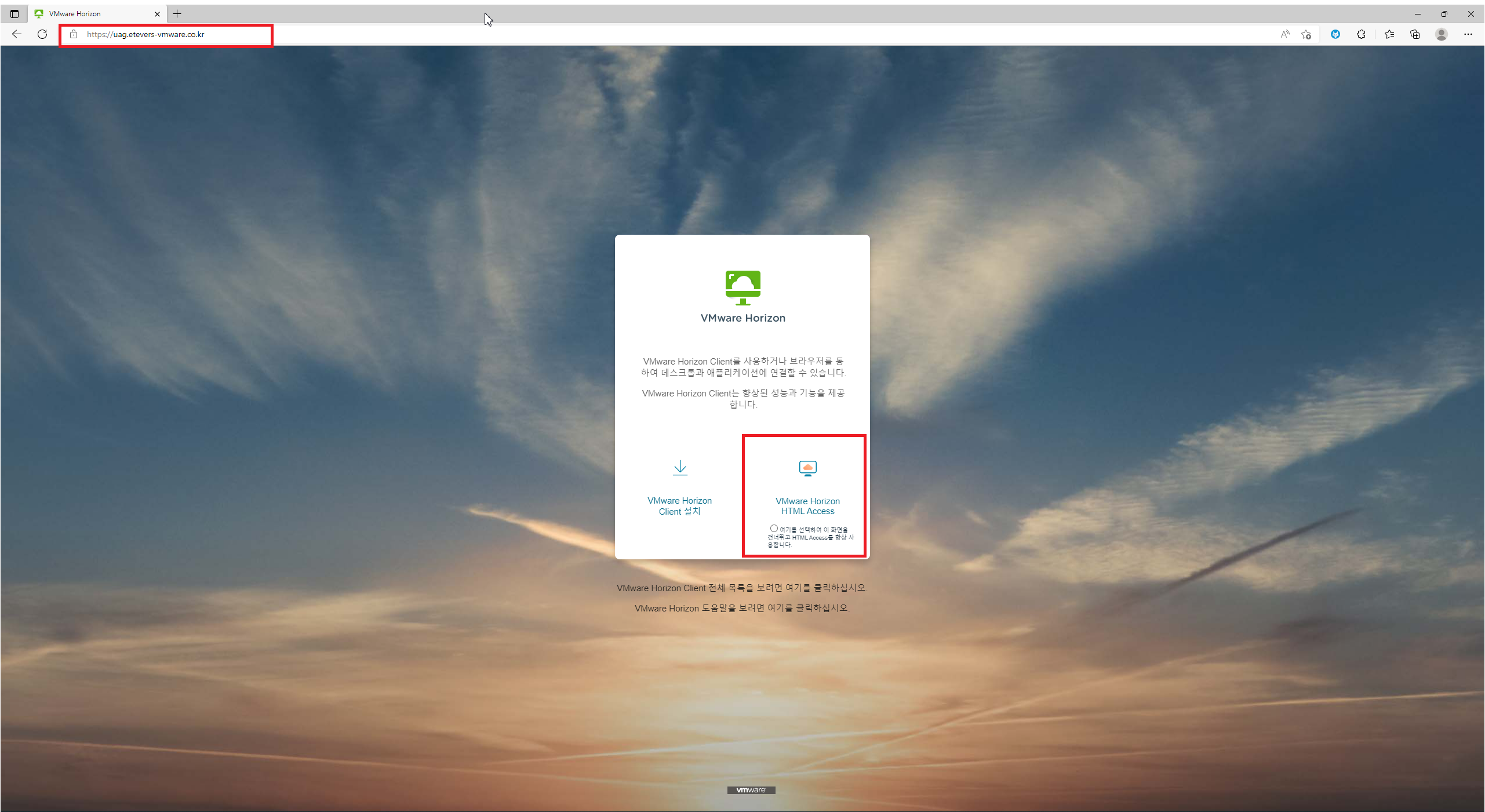Viewport: 1485px width, 812px height.
Task: View site information via the lock icon
Action: (x=74, y=34)
